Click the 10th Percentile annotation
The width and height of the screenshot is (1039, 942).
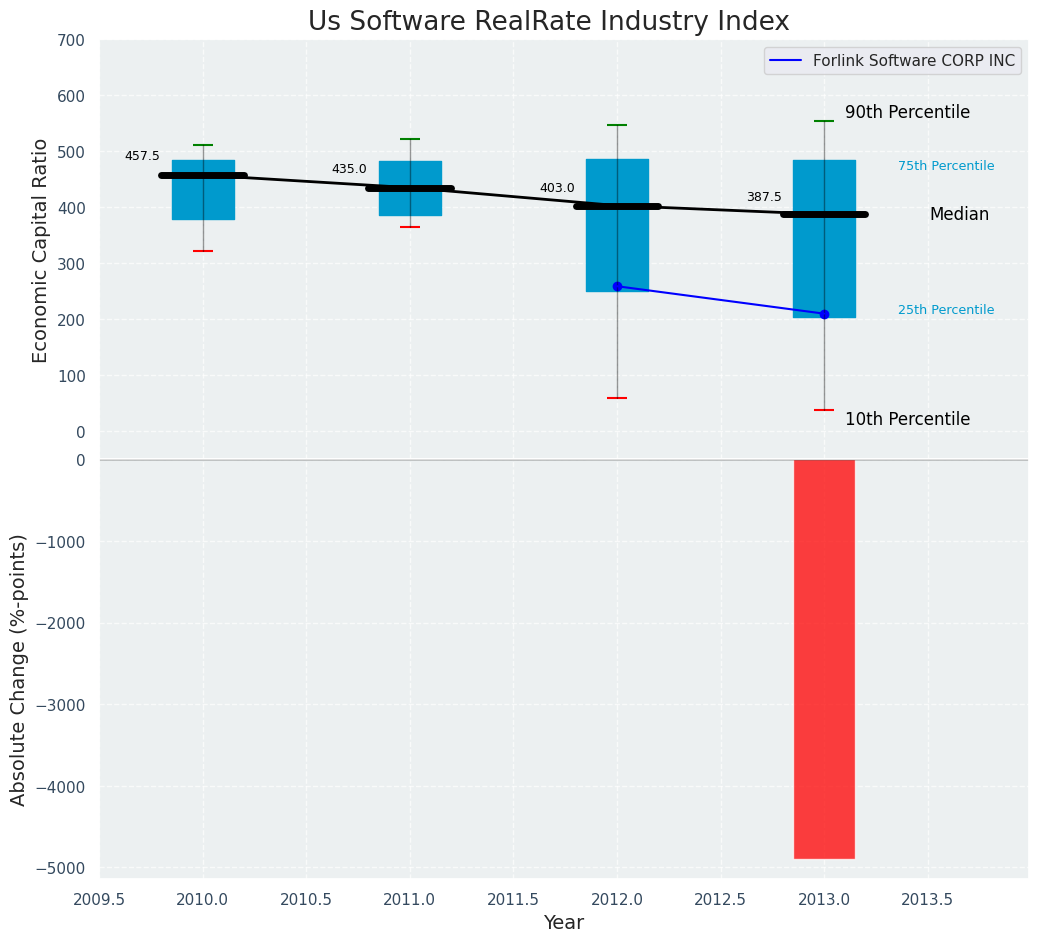point(907,419)
